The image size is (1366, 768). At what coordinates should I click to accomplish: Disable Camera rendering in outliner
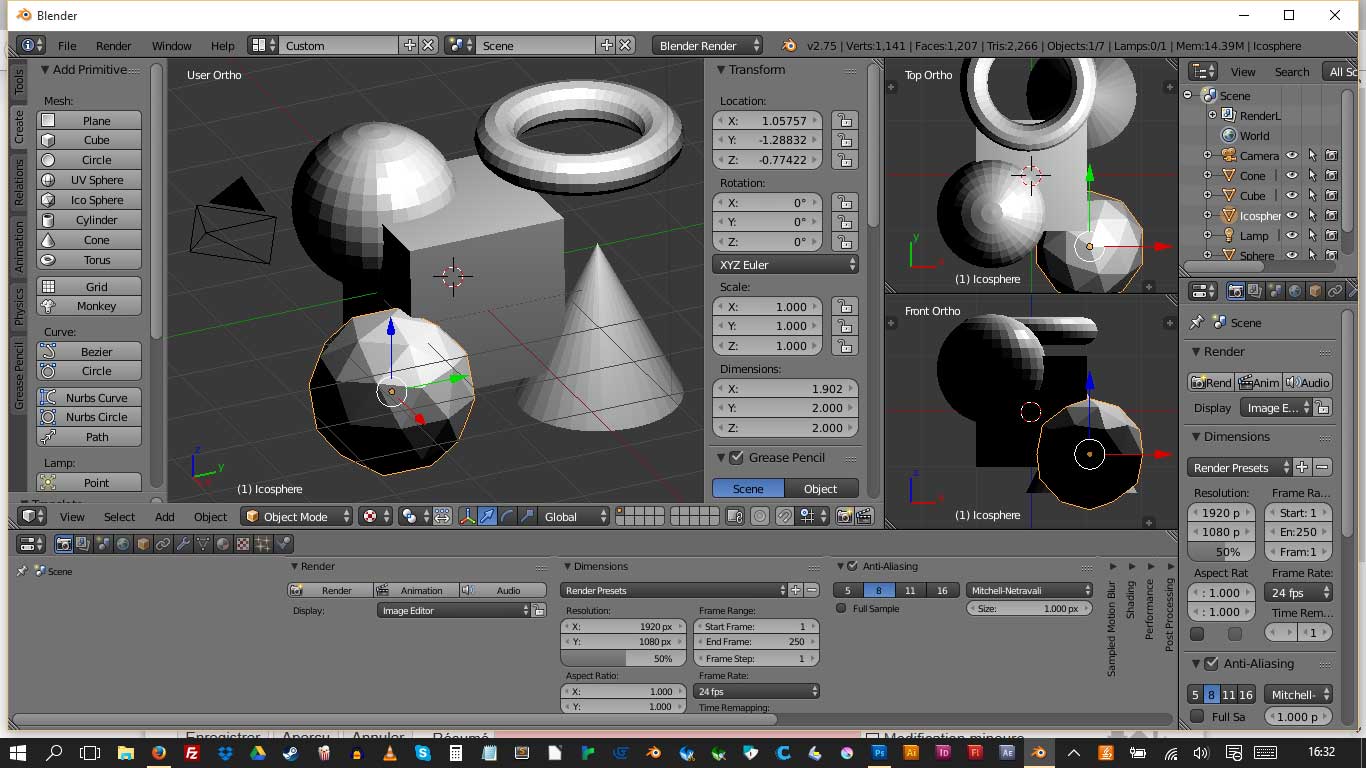pos(1331,155)
